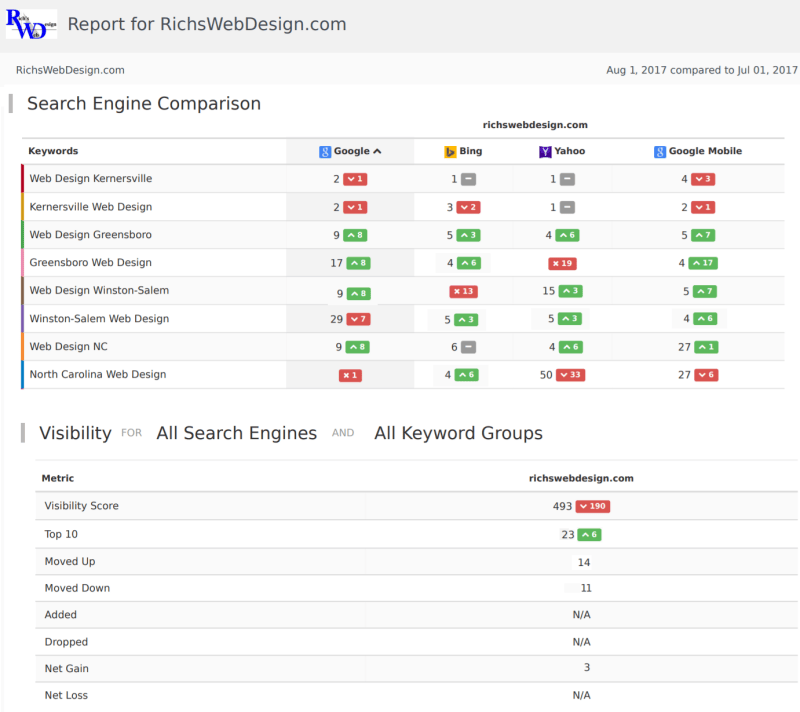Select the Web Design Greensboro keyword

[x=90, y=235]
